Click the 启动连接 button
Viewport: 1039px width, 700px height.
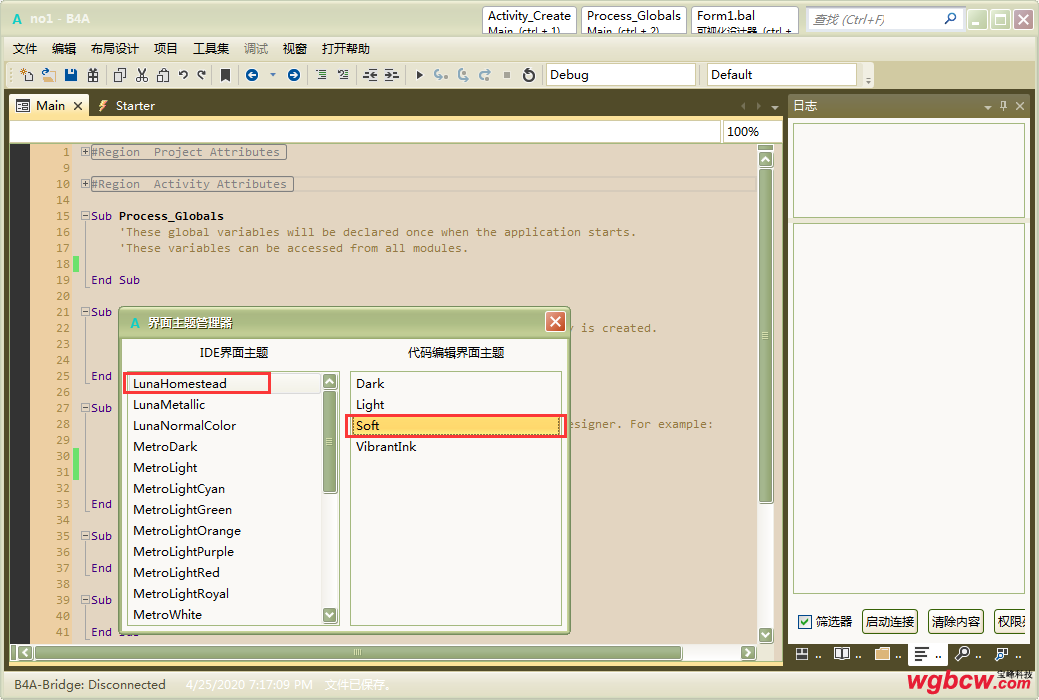click(x=890, y=622)
